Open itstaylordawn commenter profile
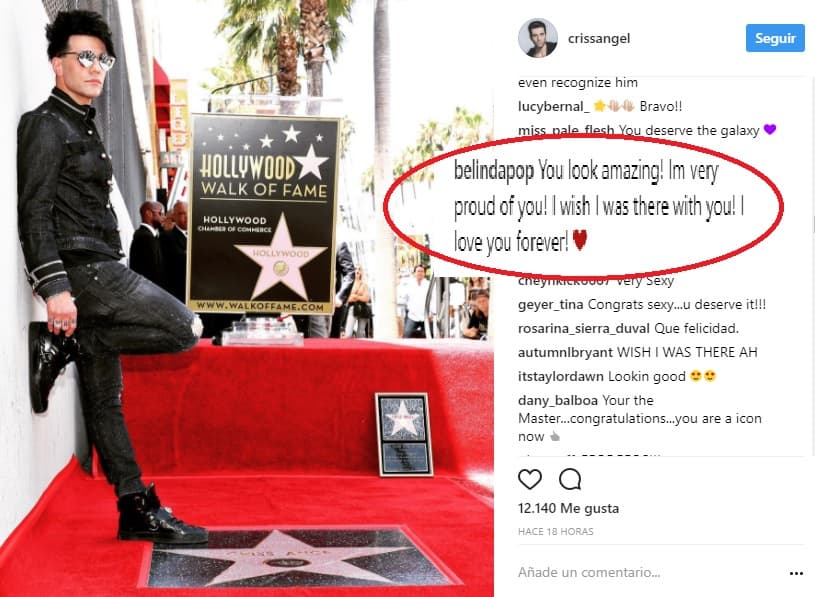815x597 pixels. point(561,376)
